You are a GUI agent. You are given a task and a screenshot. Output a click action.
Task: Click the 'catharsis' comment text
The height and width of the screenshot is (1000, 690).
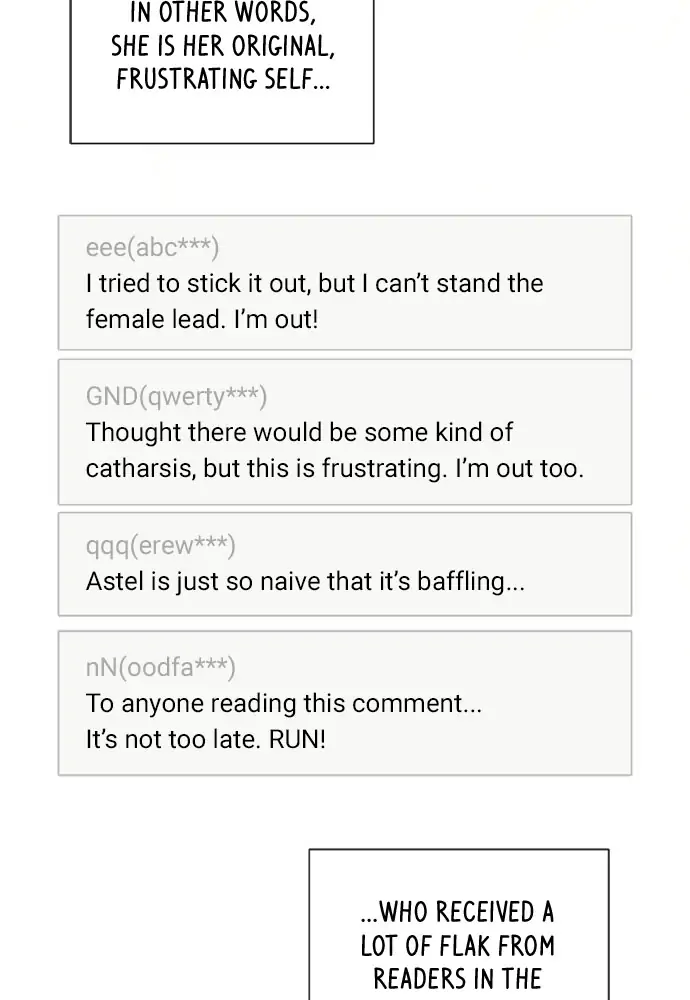[335, 468]
